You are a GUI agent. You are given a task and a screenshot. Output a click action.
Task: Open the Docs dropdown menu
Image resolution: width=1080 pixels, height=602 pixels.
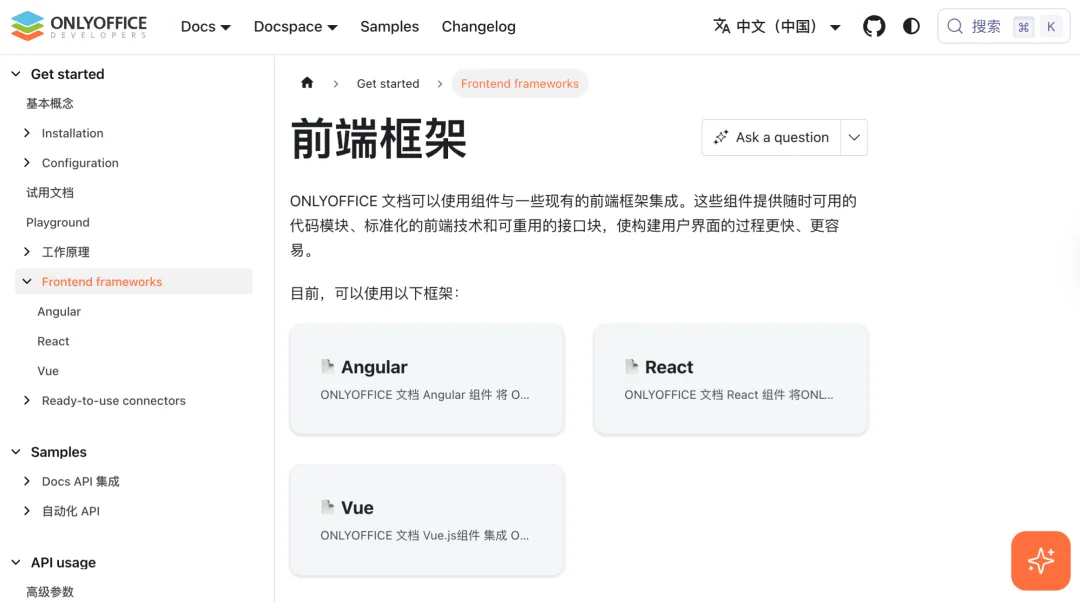point(205,26)
